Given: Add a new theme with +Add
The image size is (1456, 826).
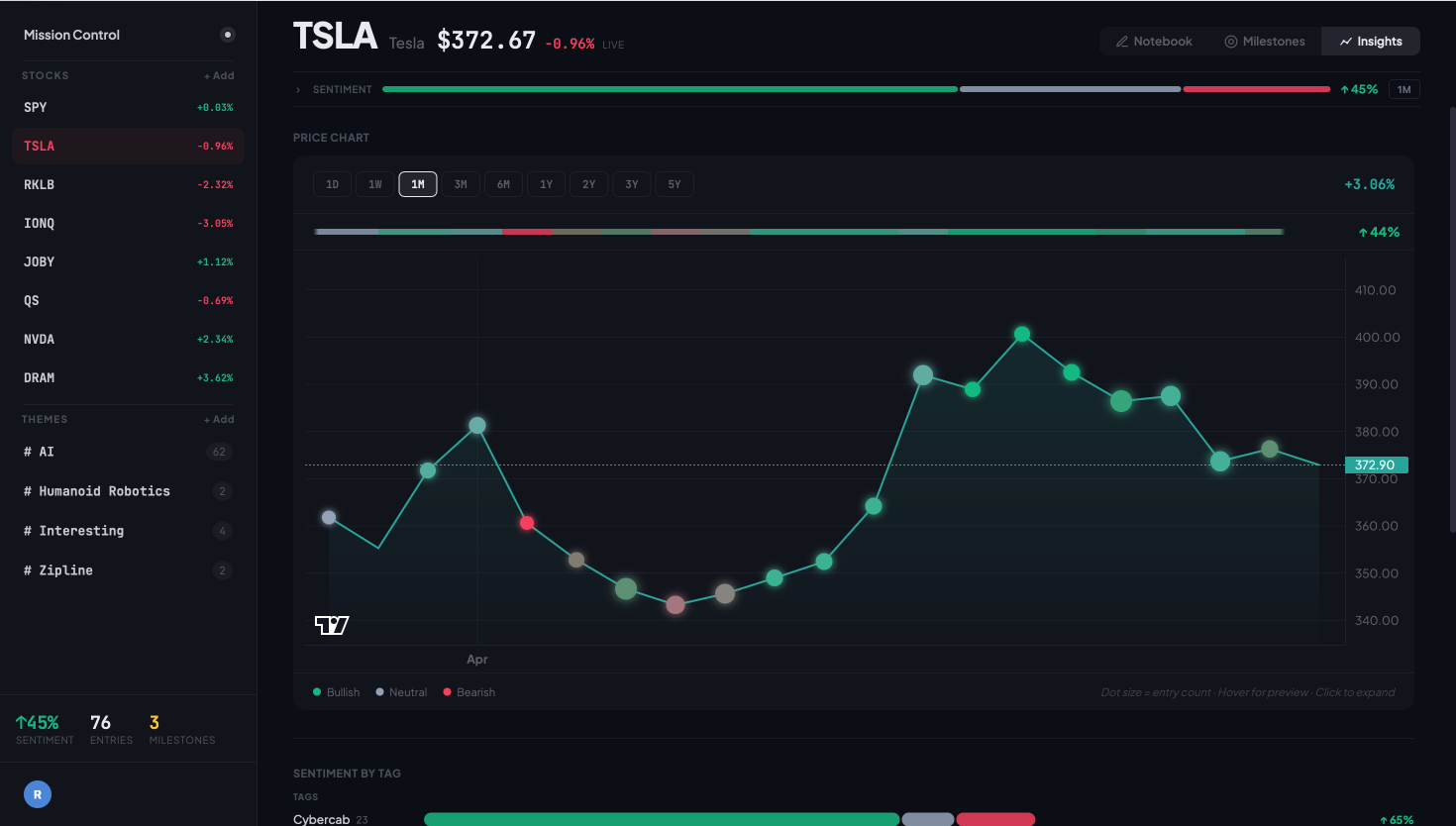Looking at the screenshot, I should coord(219,419).
